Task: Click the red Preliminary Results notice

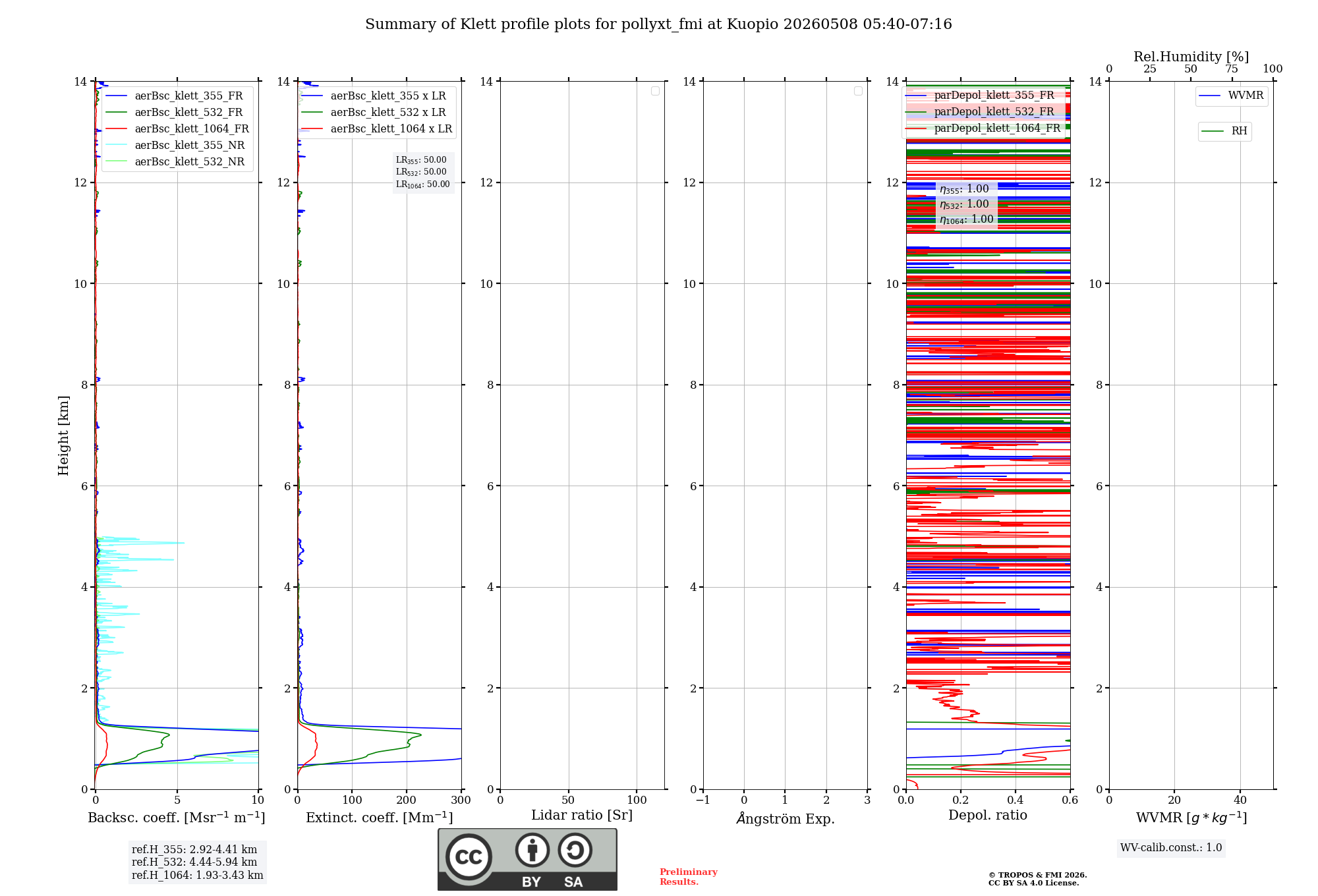Action: [689, 877]
